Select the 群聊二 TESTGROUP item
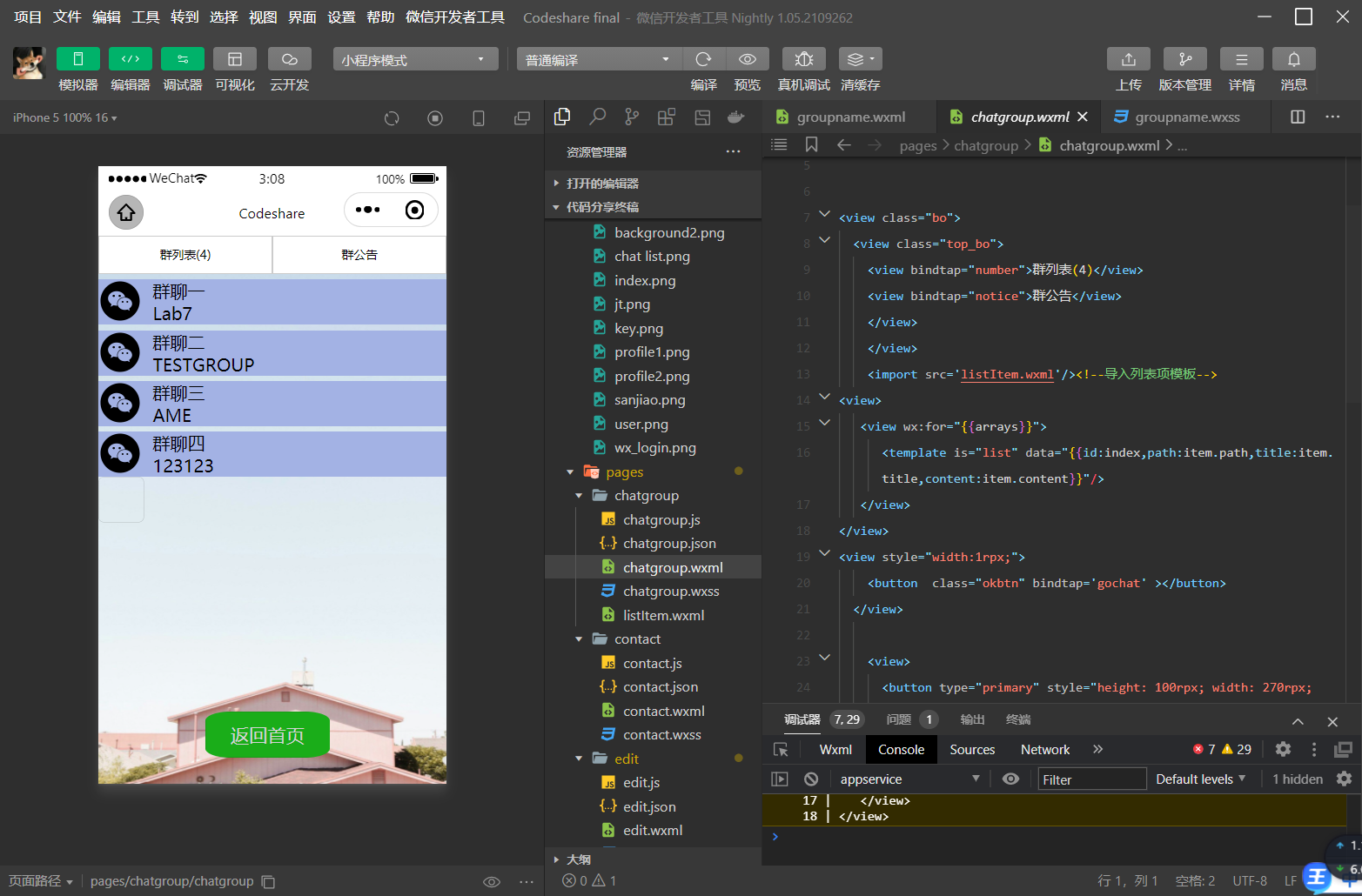Viewport: 1362px width, 896px height. (x=272, y=353)
